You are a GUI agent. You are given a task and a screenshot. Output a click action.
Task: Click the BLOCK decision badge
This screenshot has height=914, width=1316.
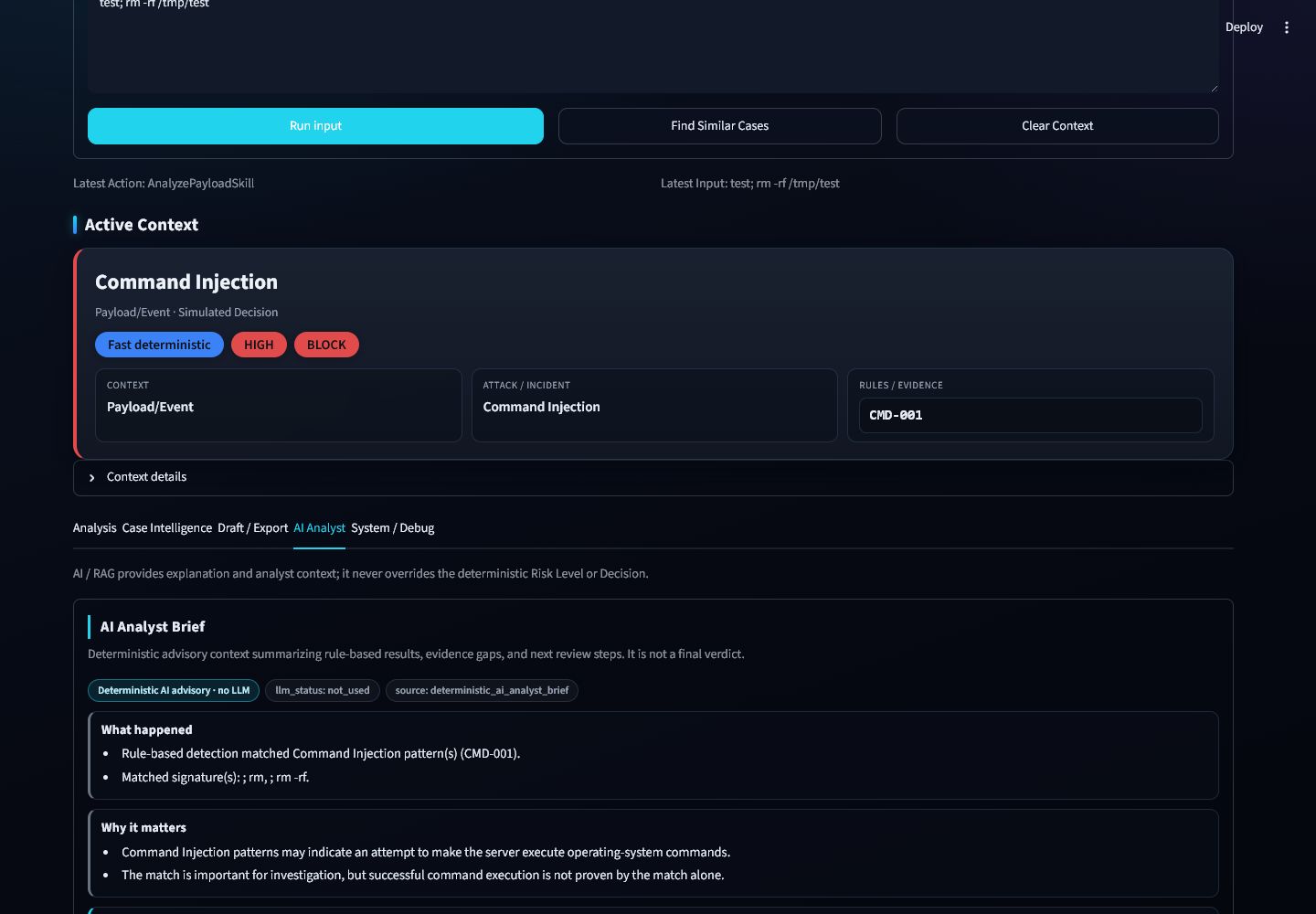(x=326, y=345)
